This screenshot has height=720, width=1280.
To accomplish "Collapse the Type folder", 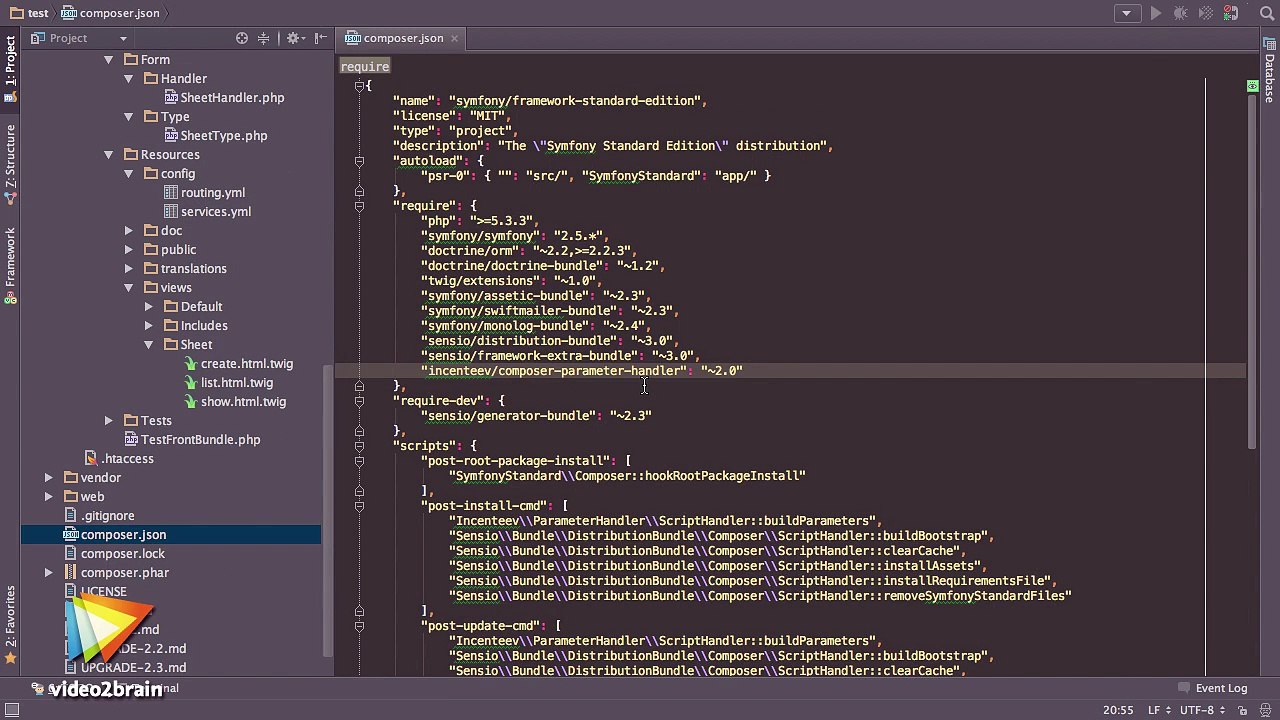I will point(129,117).
